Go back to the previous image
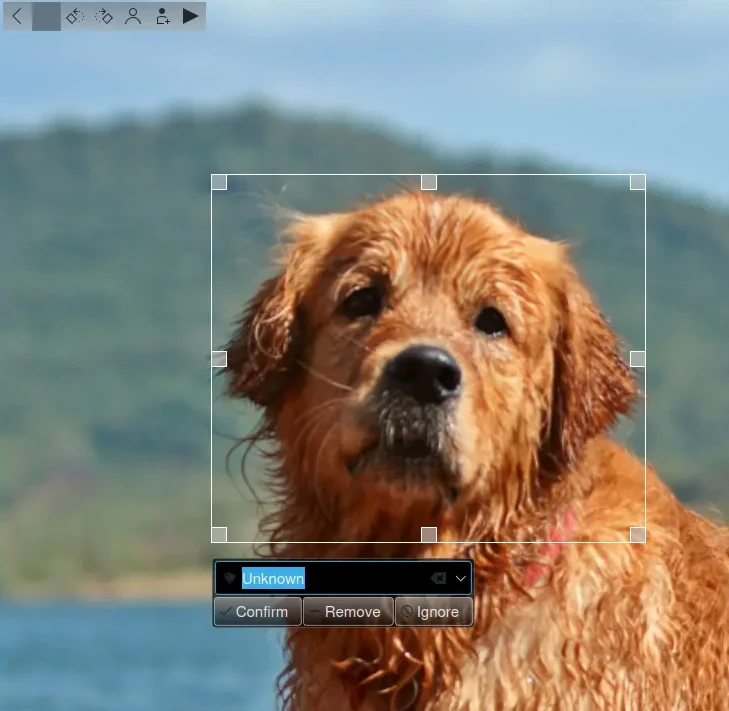729x711 pixels. [x=17, y=16]
